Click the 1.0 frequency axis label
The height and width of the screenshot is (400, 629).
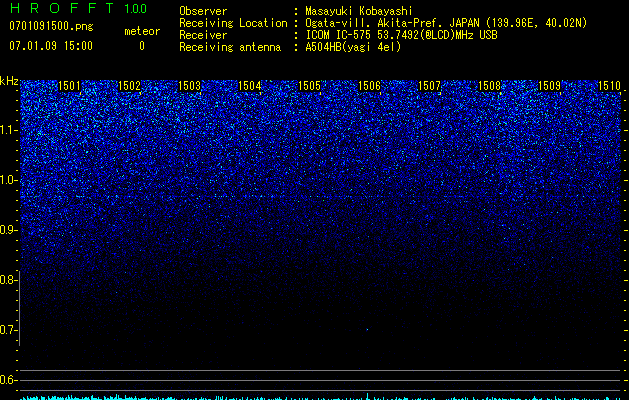9,180
